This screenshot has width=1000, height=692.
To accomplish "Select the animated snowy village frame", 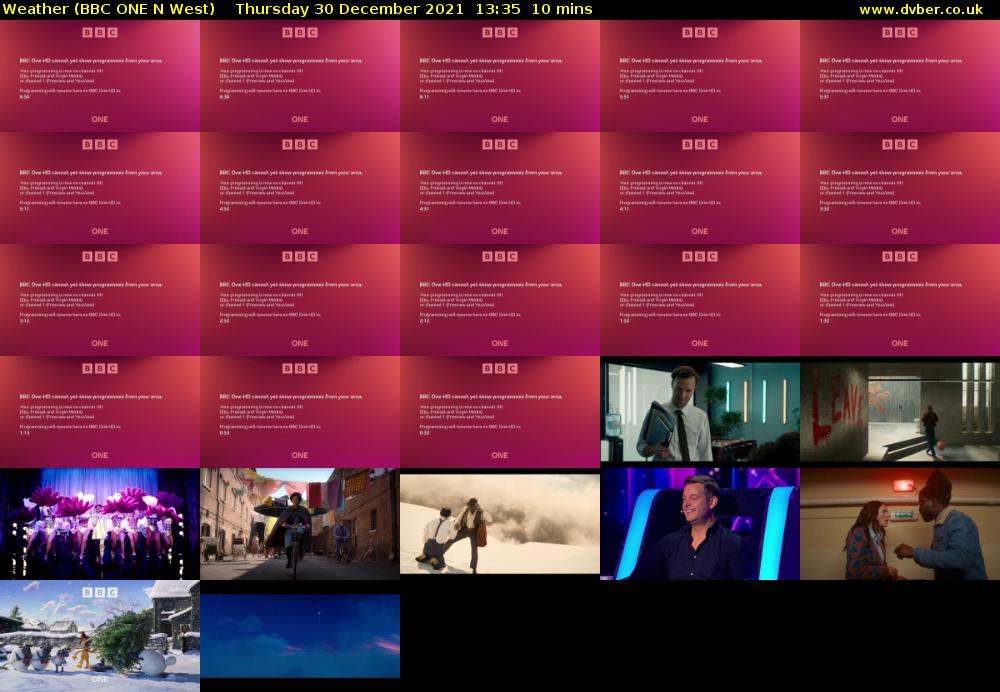I will click(100, 636).
